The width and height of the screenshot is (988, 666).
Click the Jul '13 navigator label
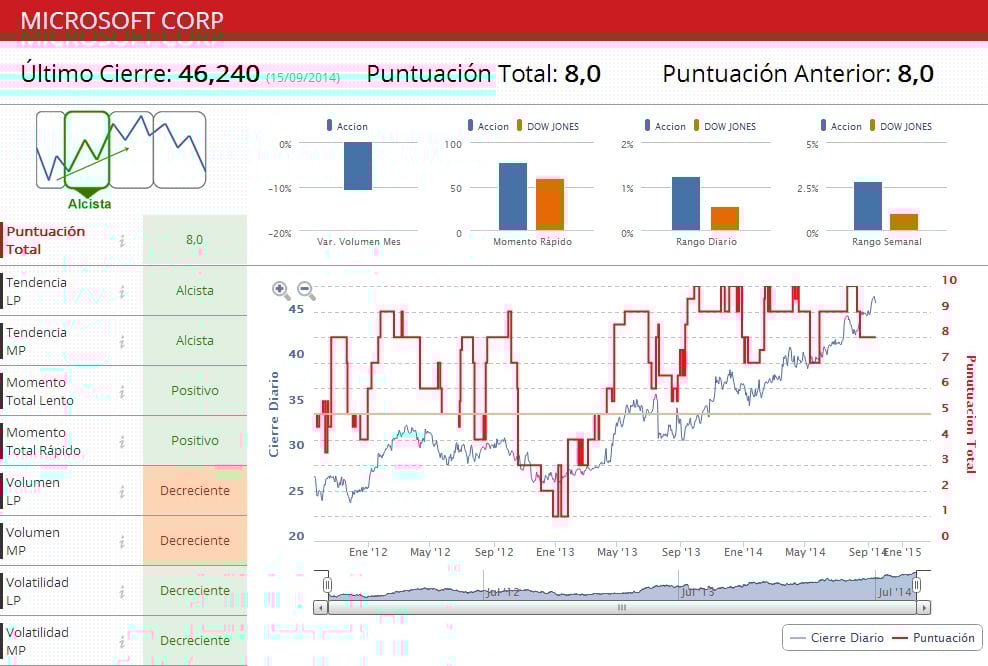click(x=698, y=592)
